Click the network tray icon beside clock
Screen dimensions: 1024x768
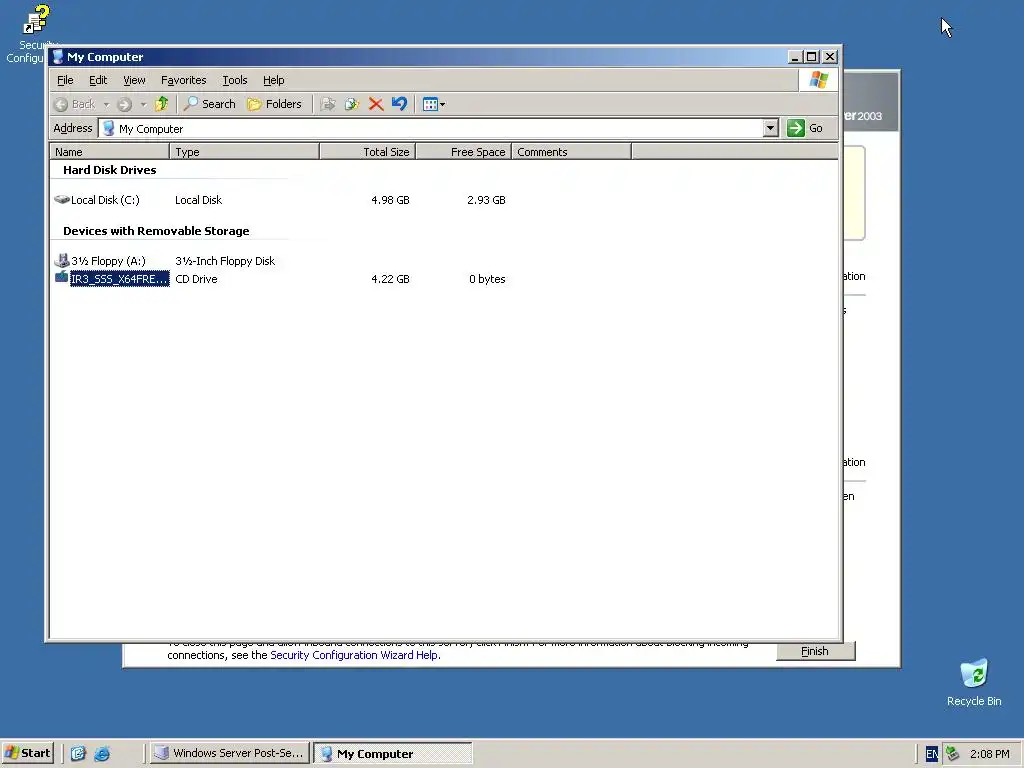(953, 754)
